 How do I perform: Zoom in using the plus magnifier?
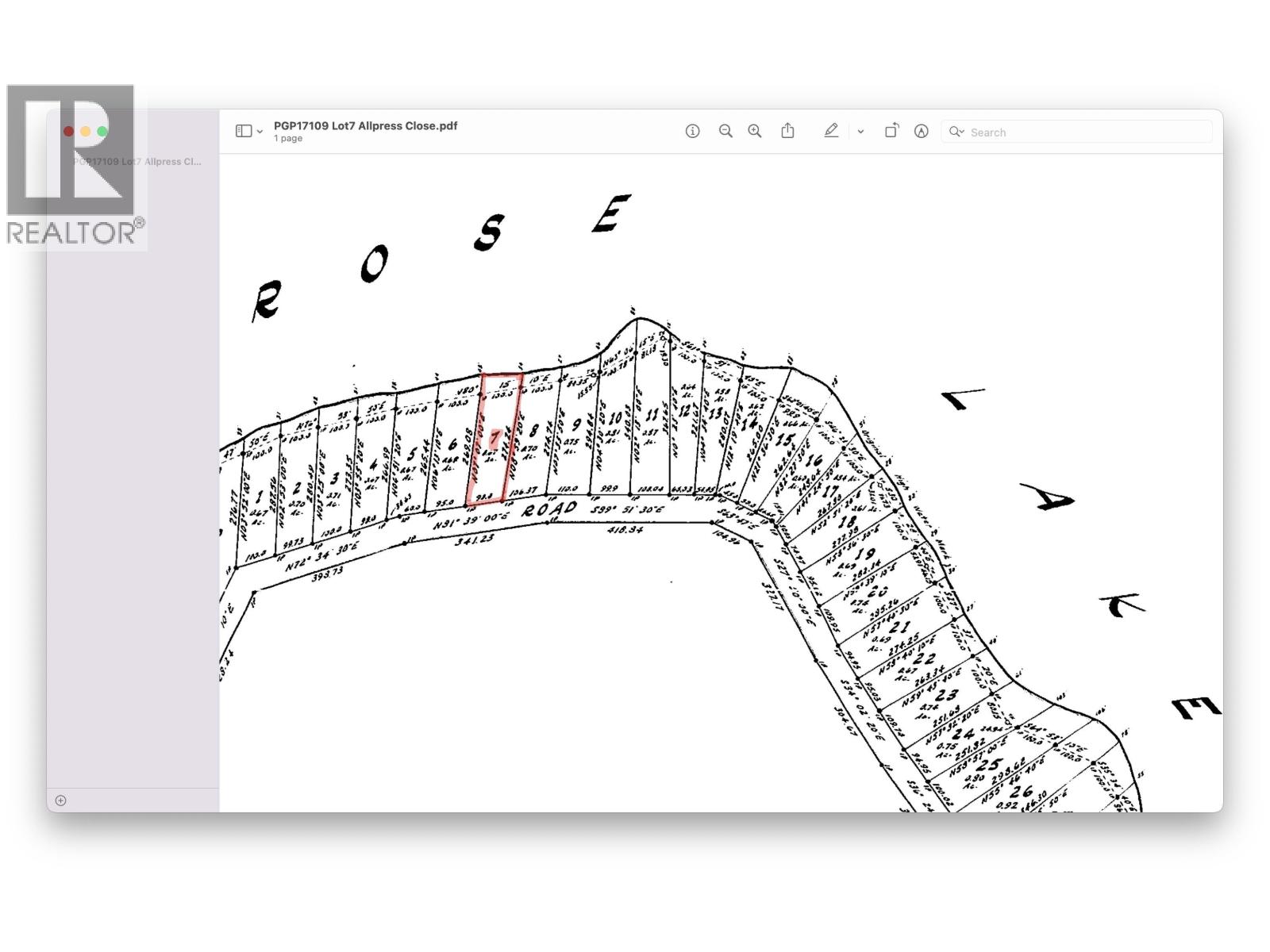coord(754,131)
